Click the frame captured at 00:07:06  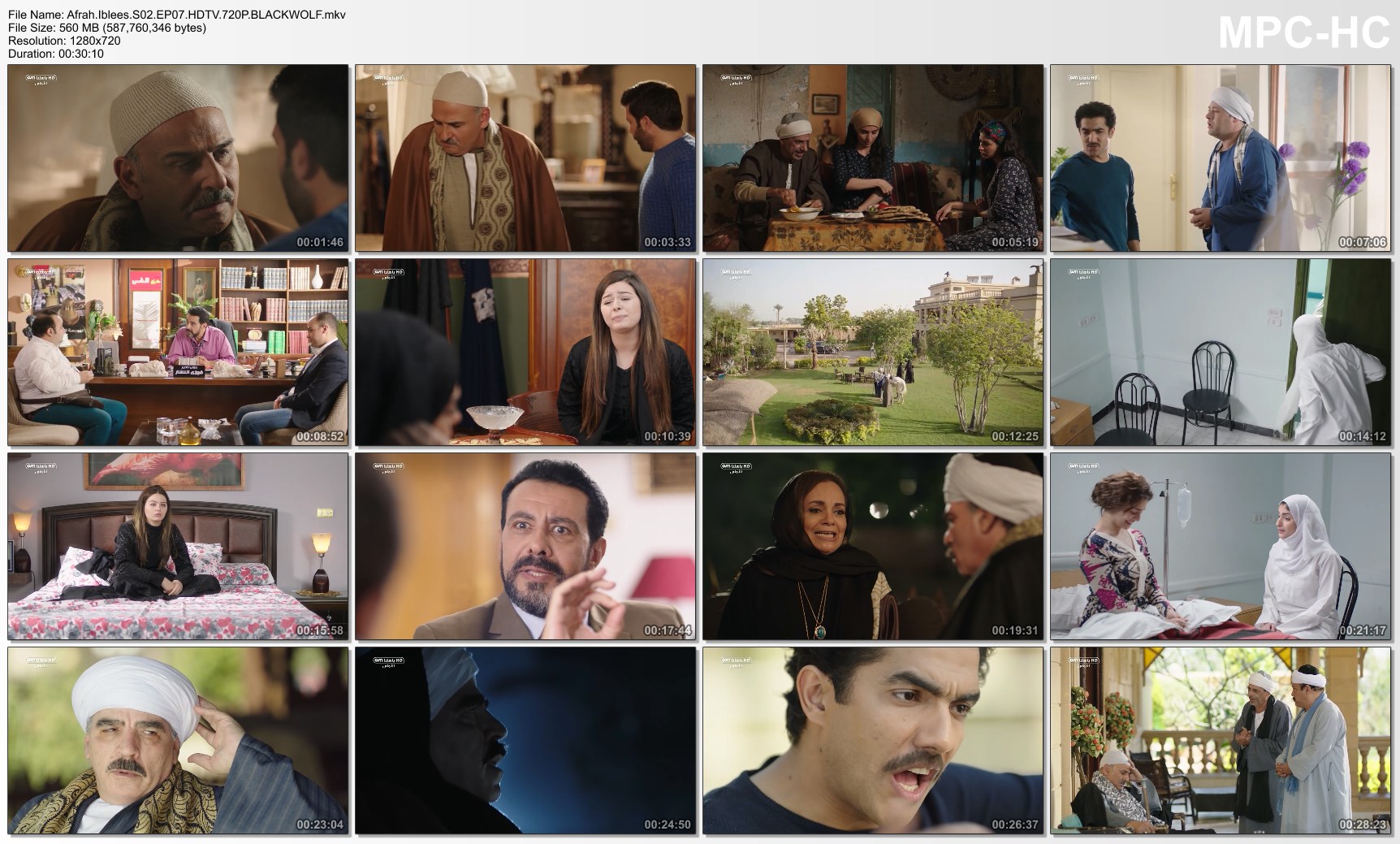pyautogui.click(x=1221, y=158)
